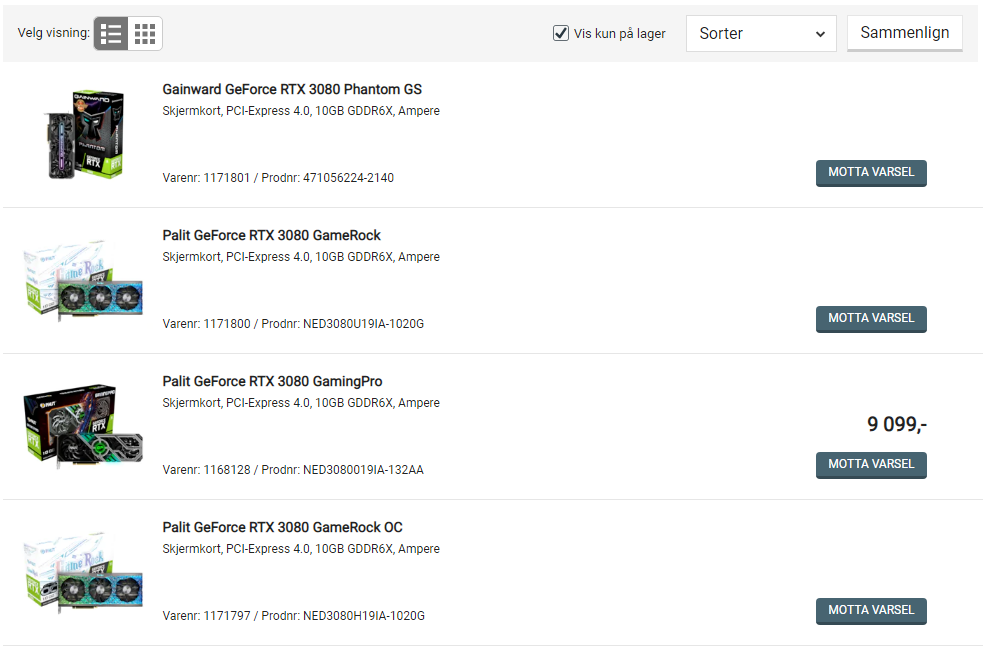The height and width of the screenshot is (651, 990).
Task: Click MOTTA VARSEL for Palit GameRock OC
Action: pos(871,611)
